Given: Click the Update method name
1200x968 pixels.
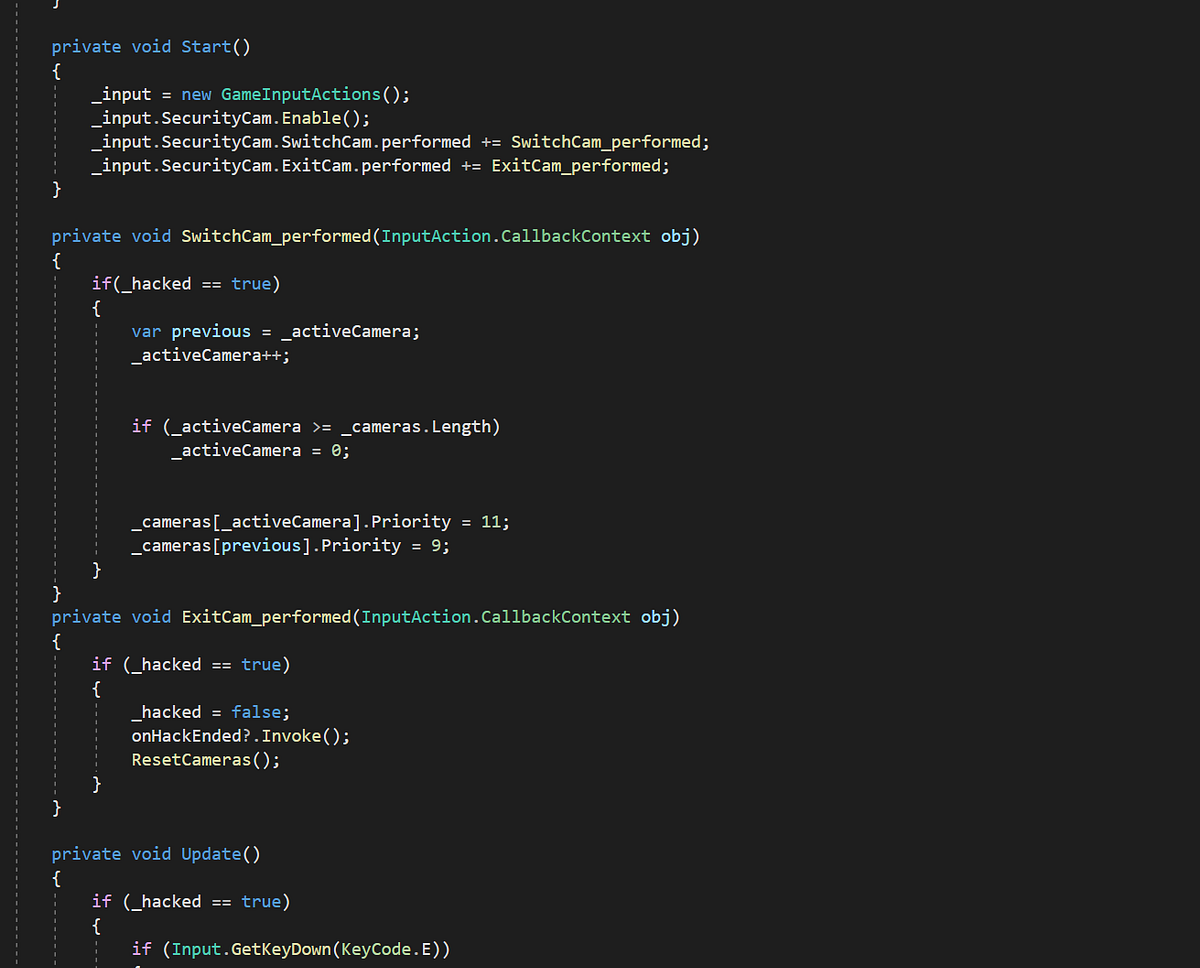Looking at the screenshot, I should coord(210,854).
